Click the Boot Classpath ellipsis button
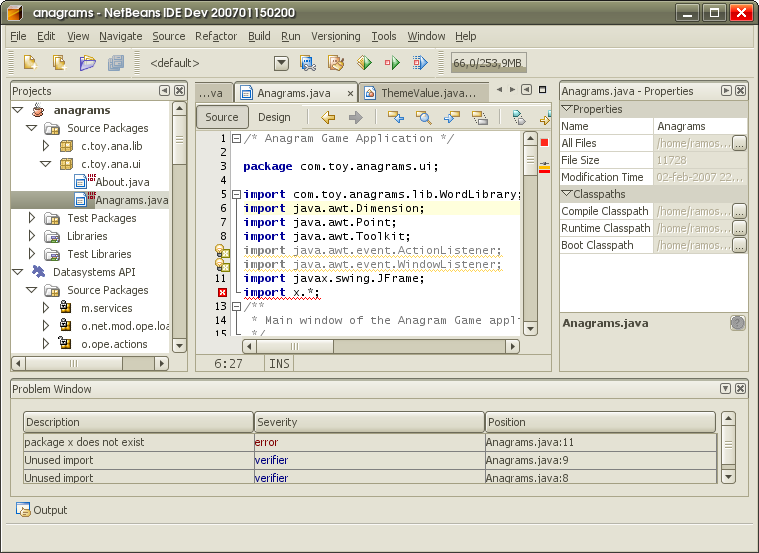759x553 pixels. coord(739,245)
